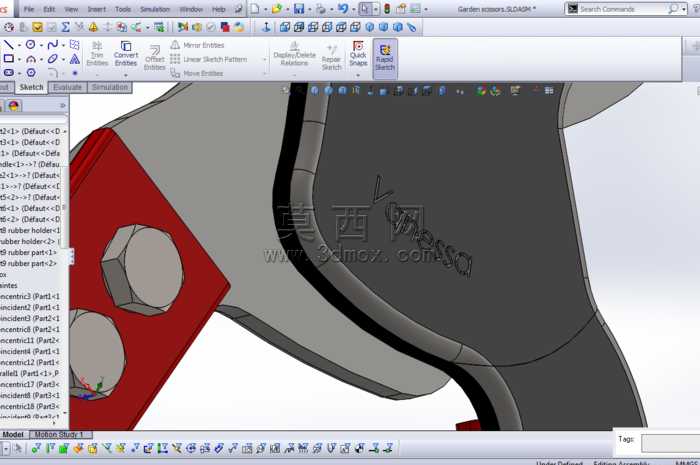Select mate 'rallel1 (Part1<1>,P'
Viewport: 700px width, 465px height.
[x=30, y=373]
